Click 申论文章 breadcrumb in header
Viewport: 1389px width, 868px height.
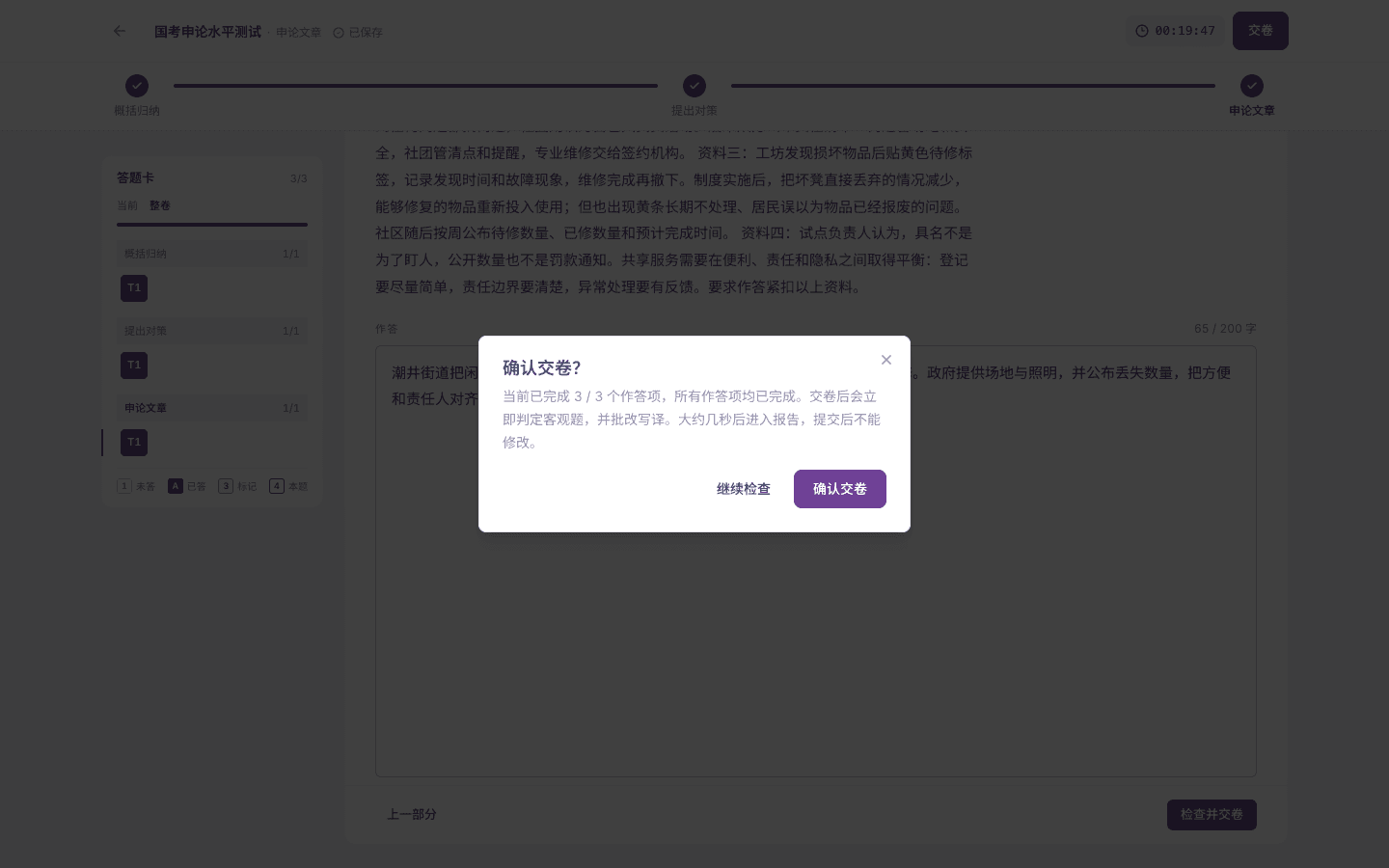coord(299,33)
